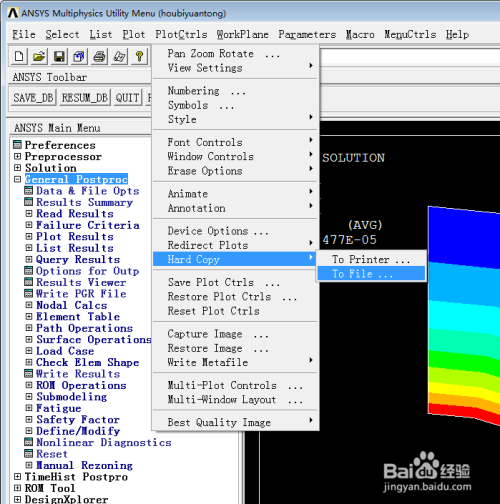The height and width of the screenshot is (504, 500).
Task: Expand the Element Table node
Action: 29,316
